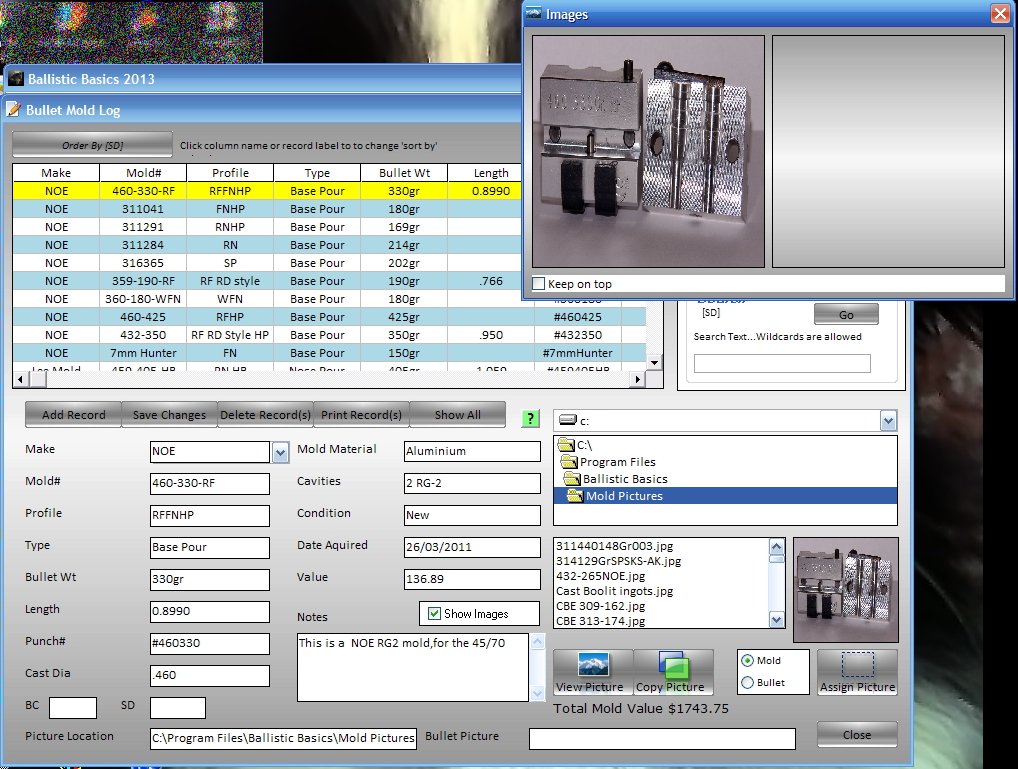
Task: Click the Bullet Mold Log pencil icon
Action: click(x=13, y=109)
